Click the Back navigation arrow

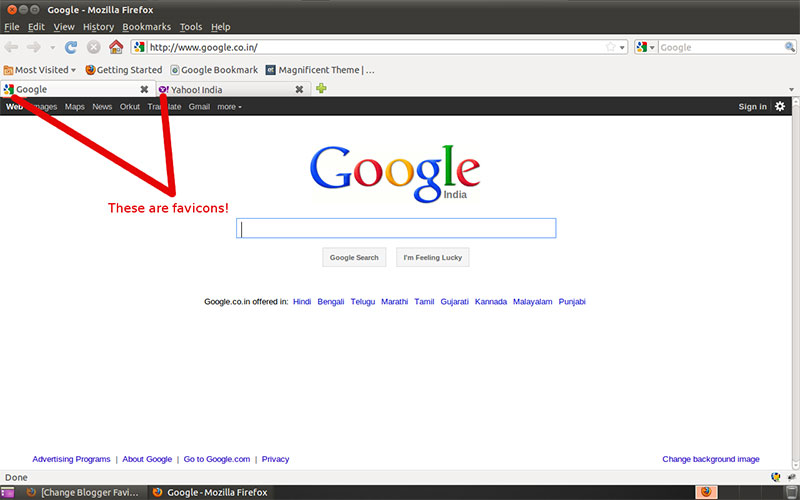coord(11,47)
